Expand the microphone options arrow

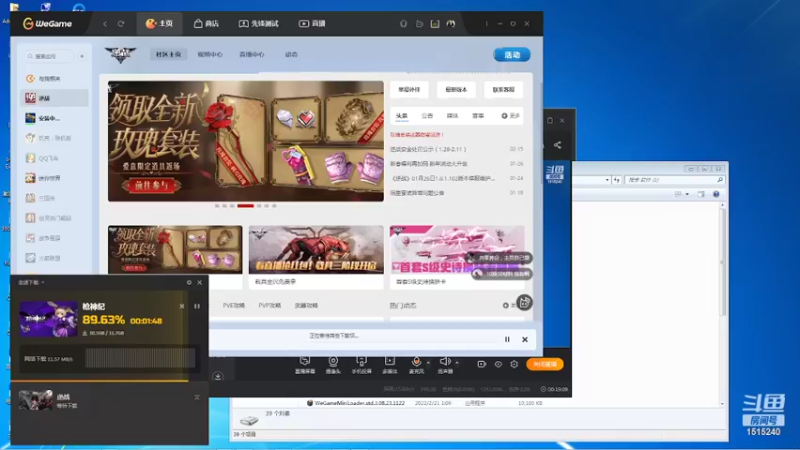pyautogui.click(x=428, y=363)
